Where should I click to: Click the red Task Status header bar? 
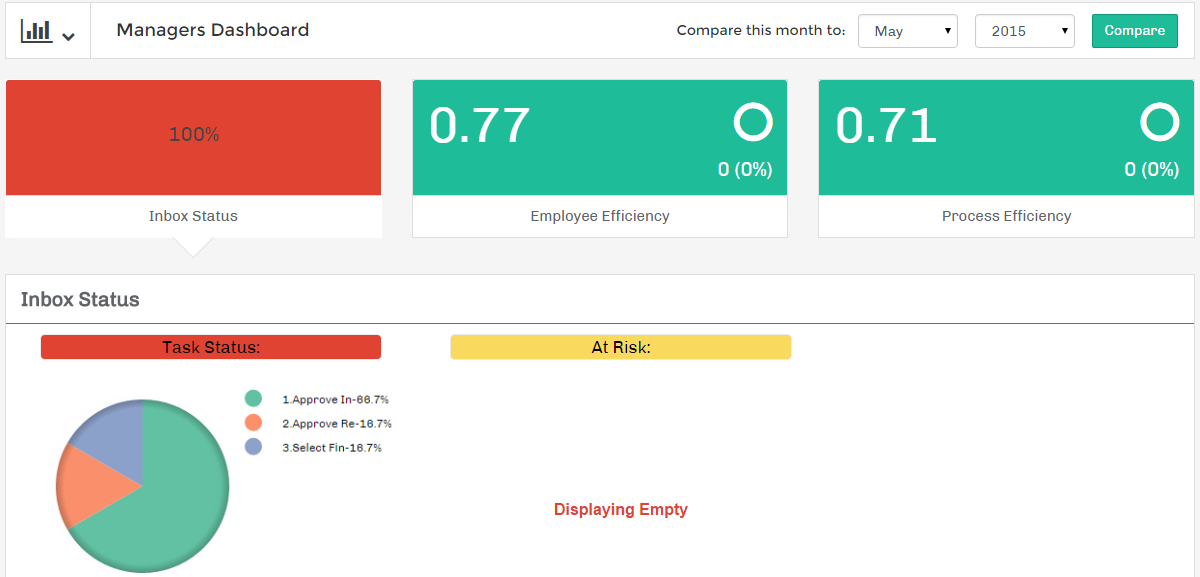click(211, 347)
